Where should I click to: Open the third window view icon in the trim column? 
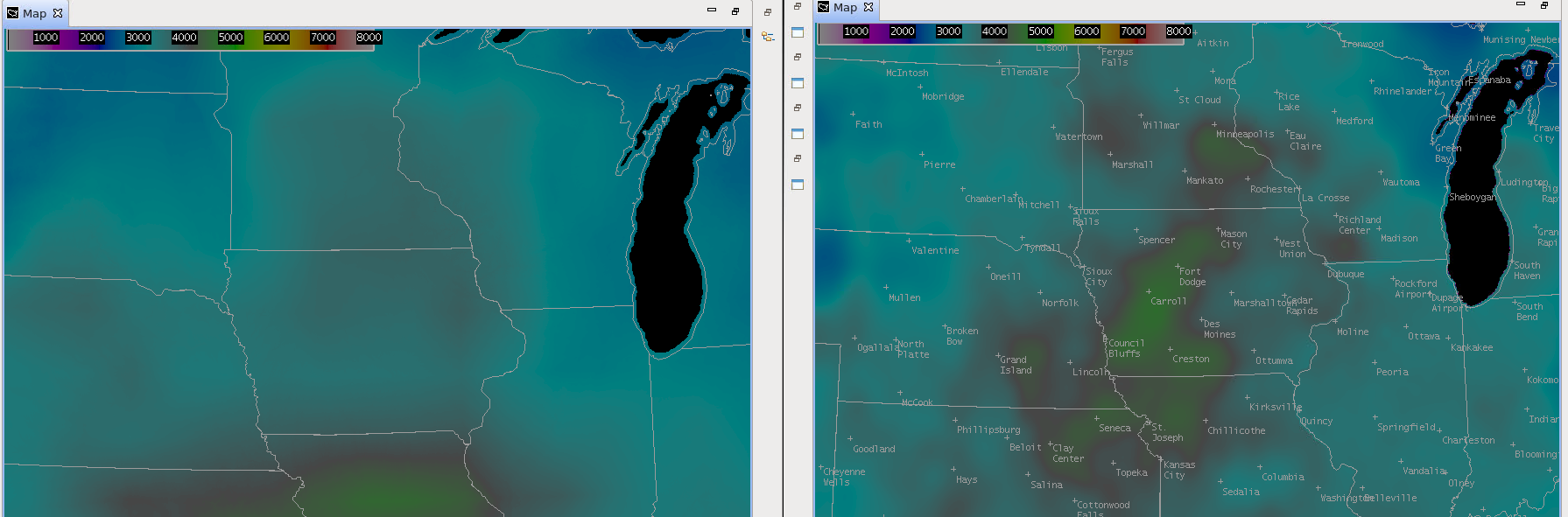(x=798, y=134)
